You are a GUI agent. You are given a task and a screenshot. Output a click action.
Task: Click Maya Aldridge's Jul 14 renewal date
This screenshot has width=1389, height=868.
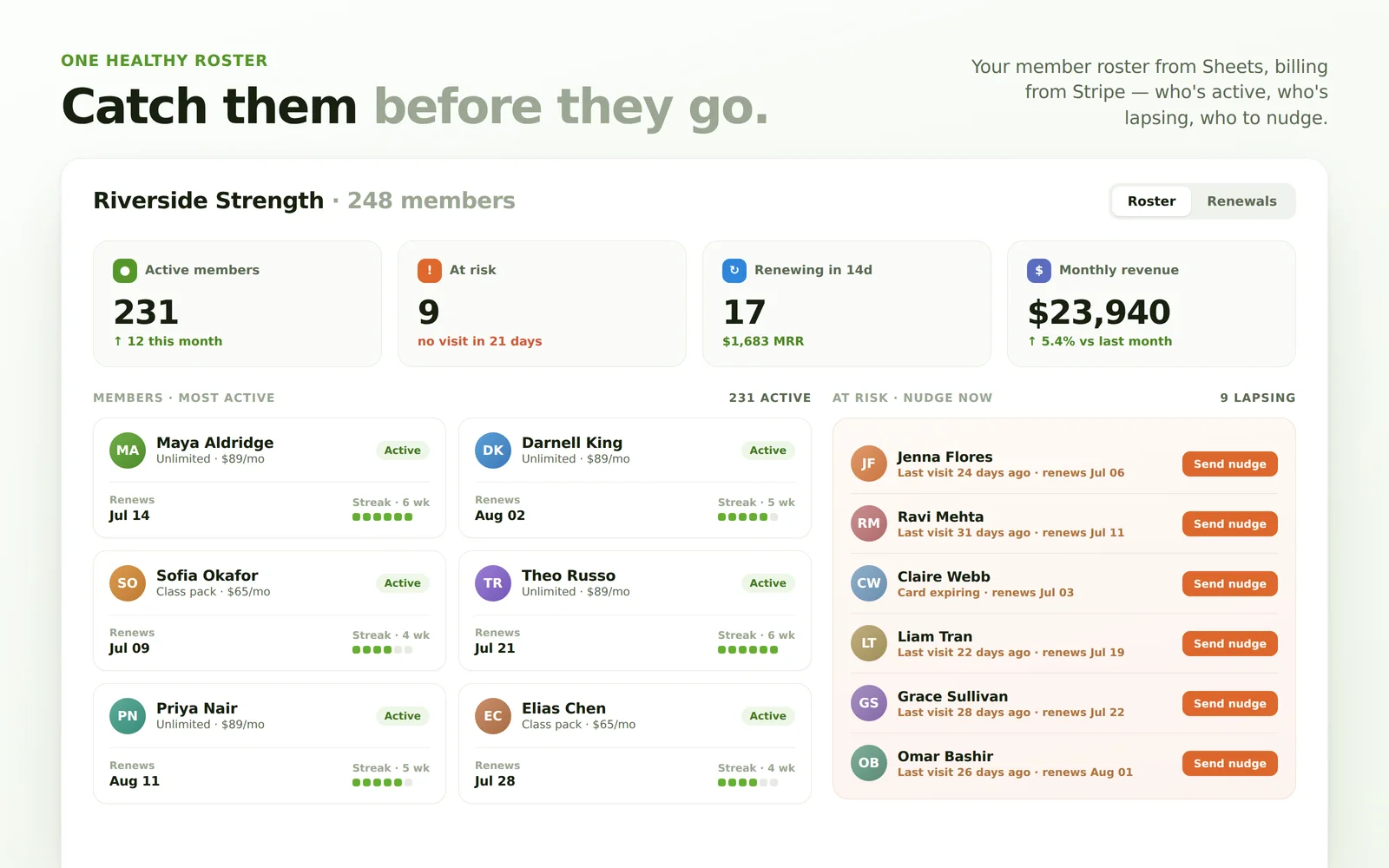coord(129,516)
